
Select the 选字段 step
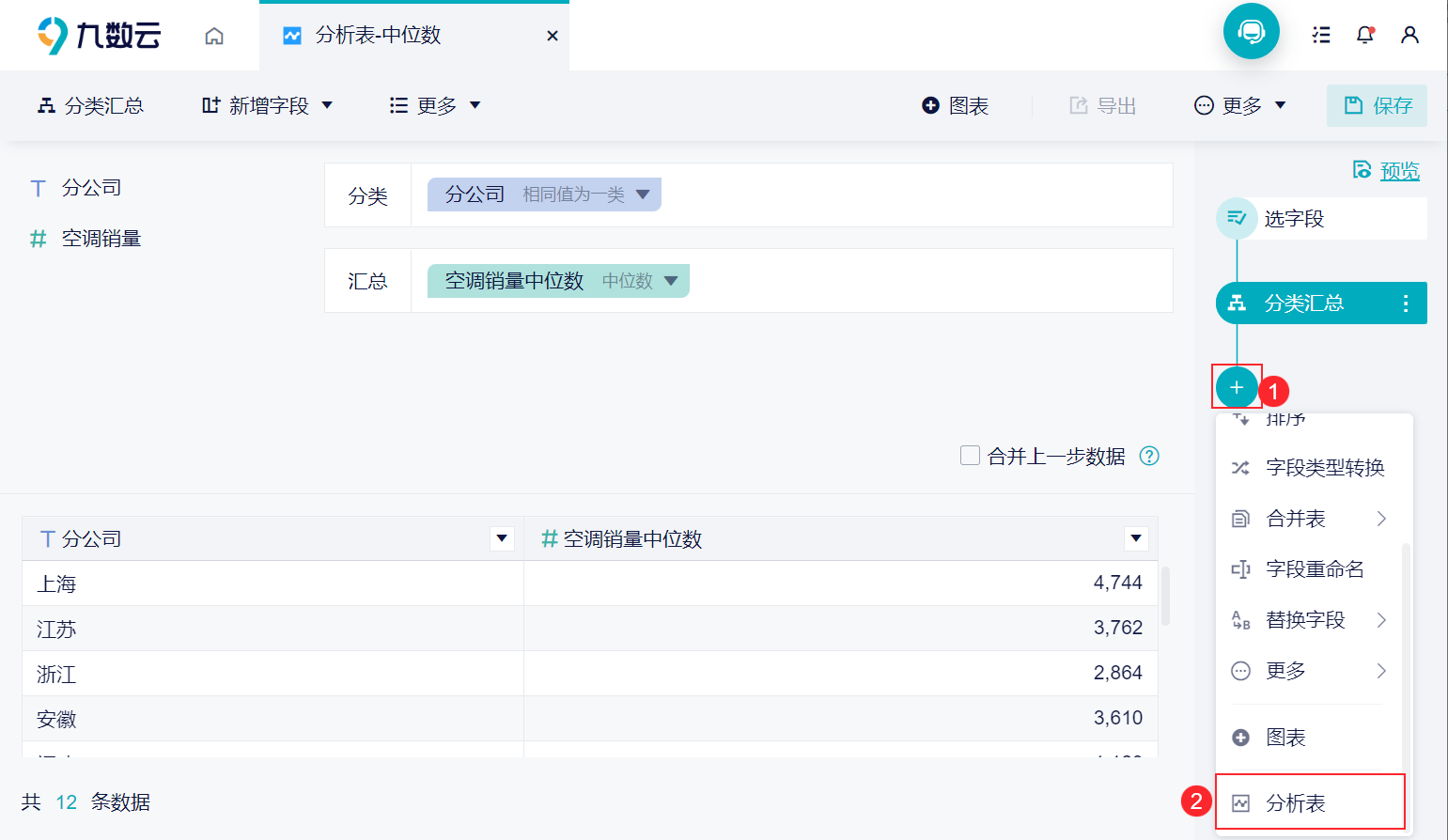[1321, 218]
